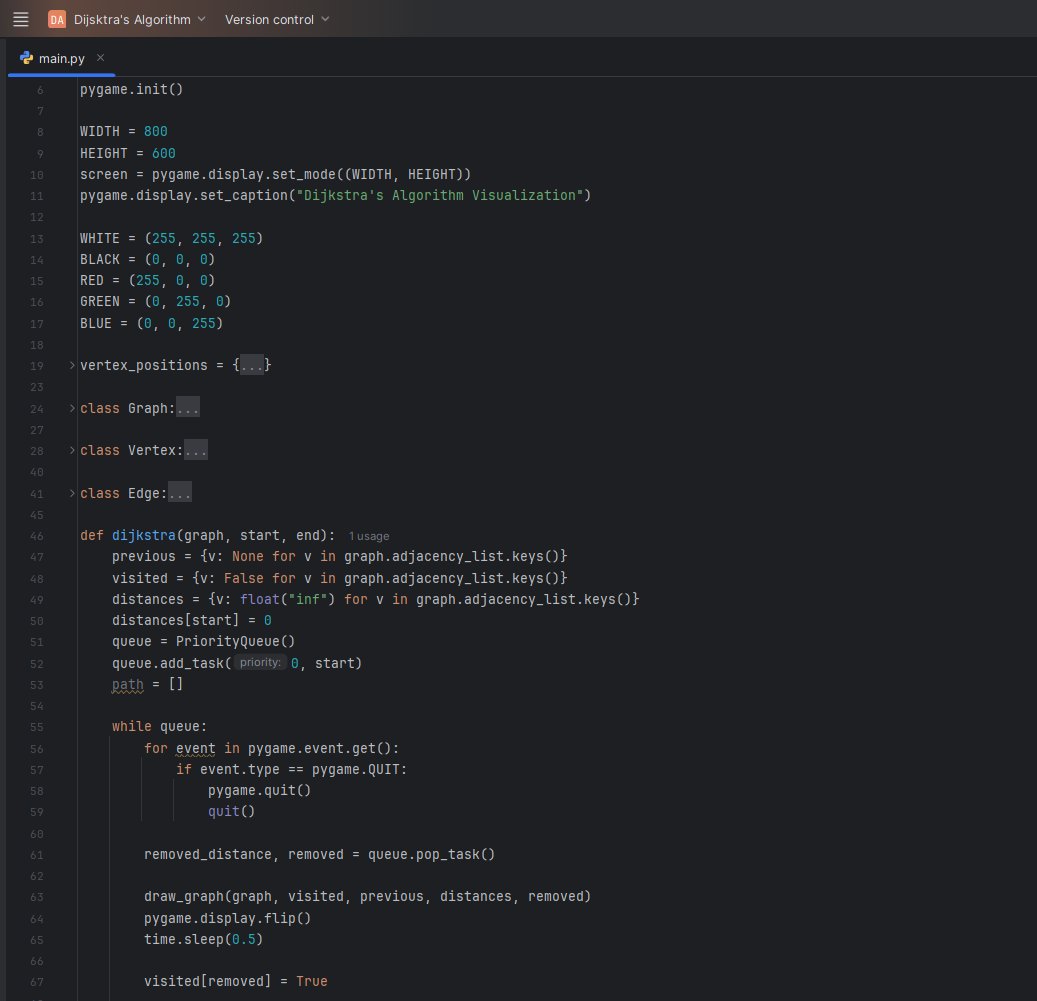Expand the folded class Edge block
Screen dimensions: 1037x1001
point(72,493)
